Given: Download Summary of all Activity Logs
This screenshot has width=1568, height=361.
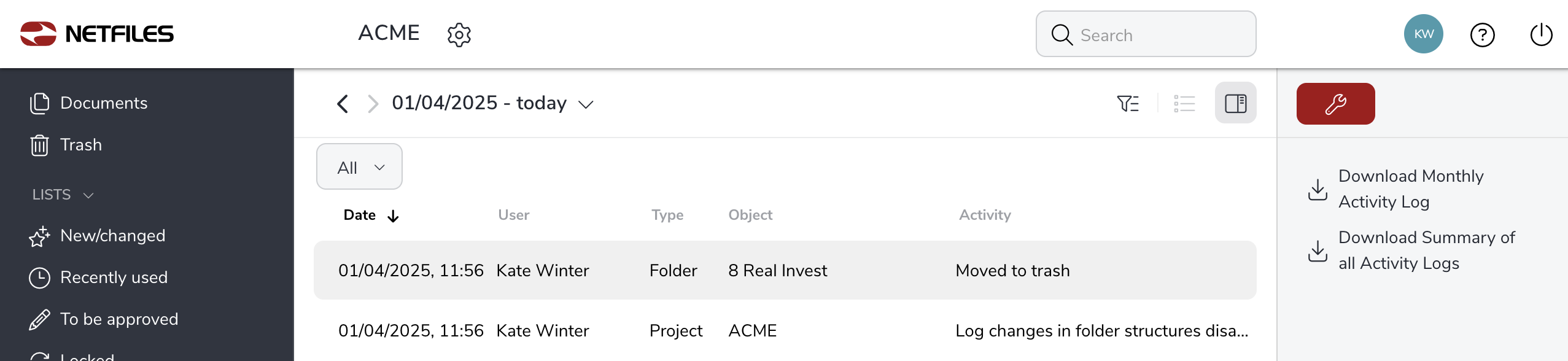Looking at the screenshot, I should pos(1411,250).
